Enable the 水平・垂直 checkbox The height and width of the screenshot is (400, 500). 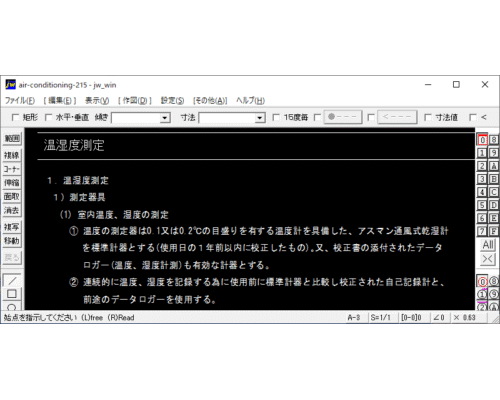pos(48,117)
